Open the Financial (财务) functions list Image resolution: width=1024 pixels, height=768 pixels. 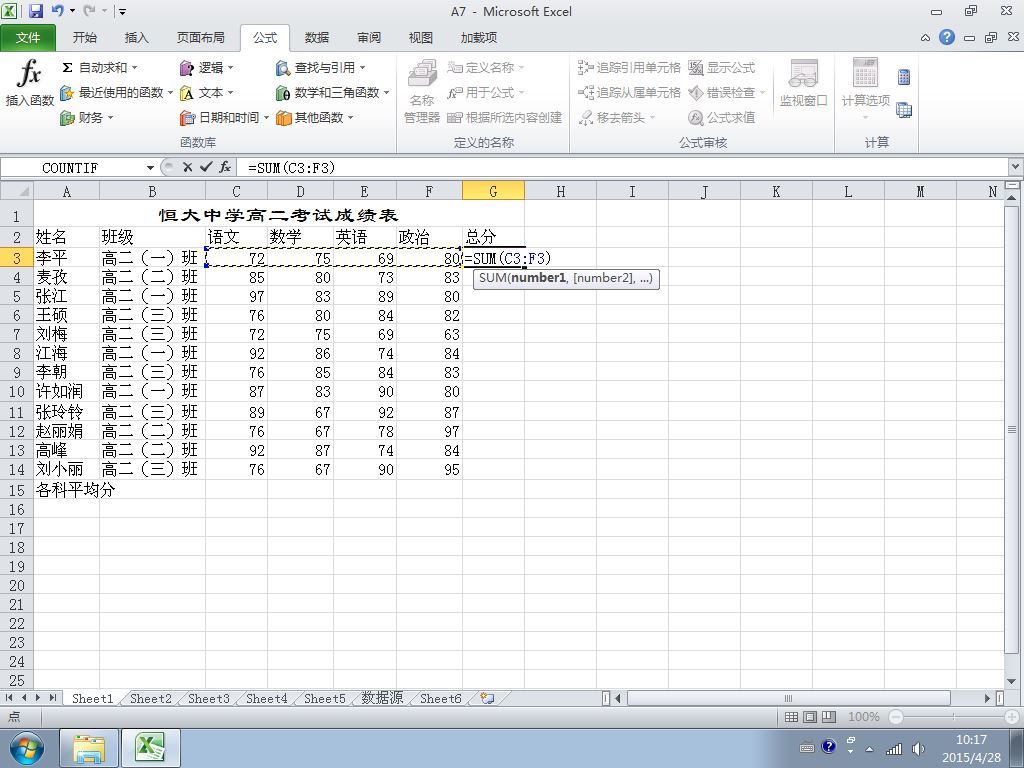pyautogui.click(x=87, y=118)
